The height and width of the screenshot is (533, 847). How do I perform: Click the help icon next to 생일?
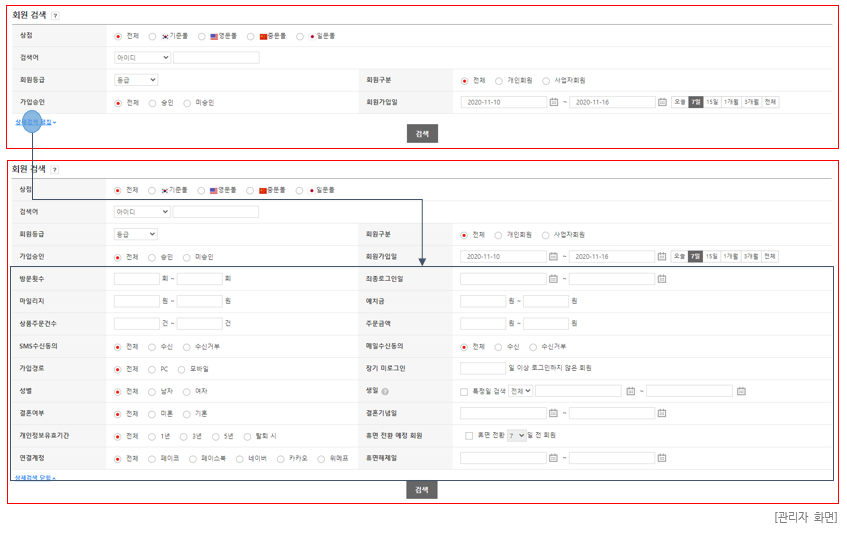click(x=385, y=392)
